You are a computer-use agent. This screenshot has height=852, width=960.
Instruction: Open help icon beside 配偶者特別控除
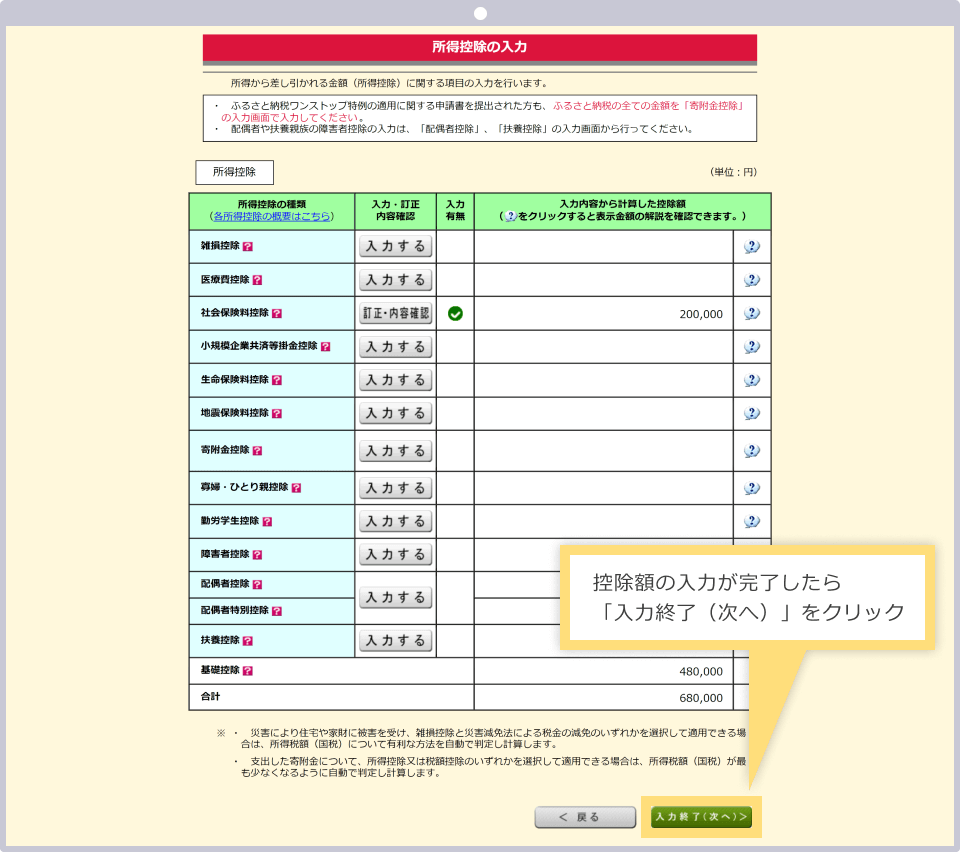(277, 611)
